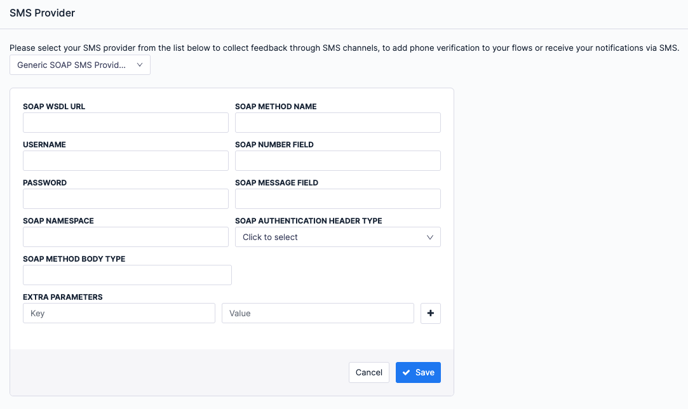This screenshot has width=688, height=409.
Task: Click the Extra Parameters label
Action: coord(63,297)
